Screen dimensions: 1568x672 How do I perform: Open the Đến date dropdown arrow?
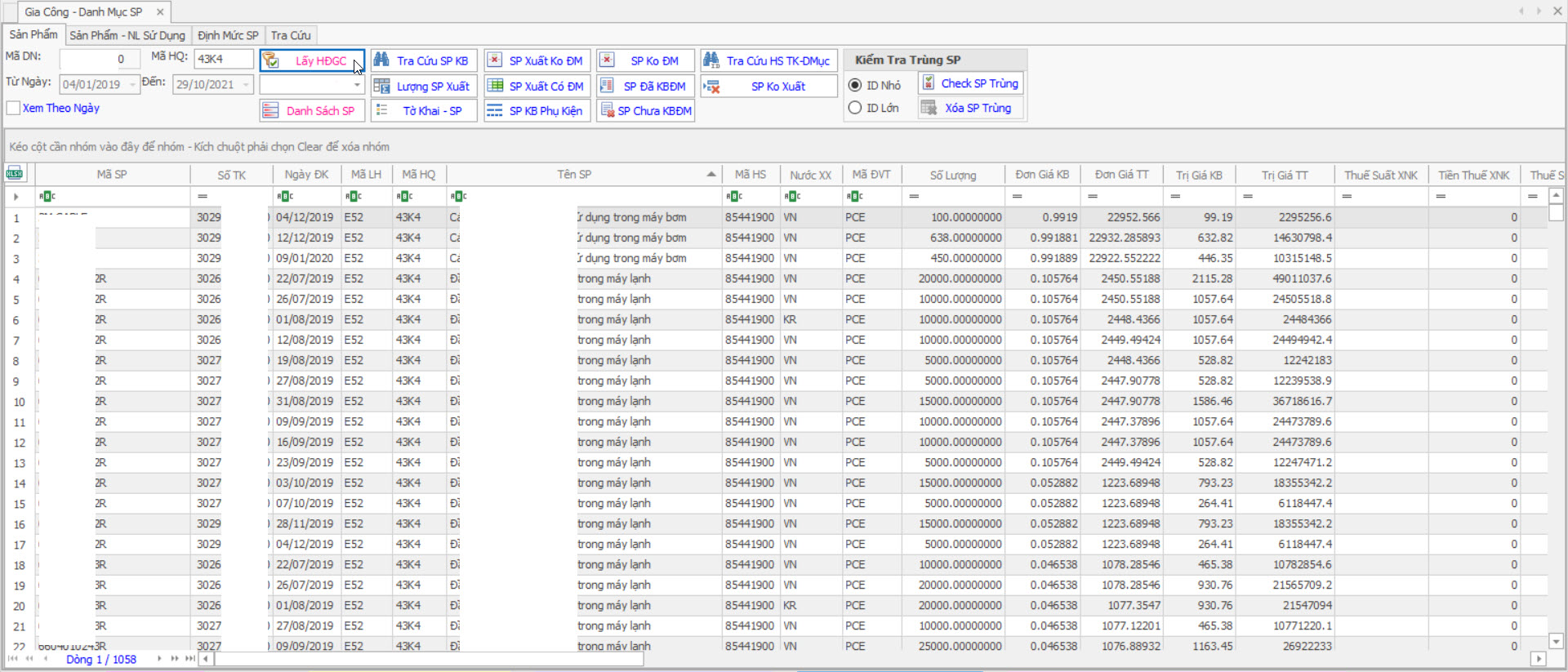(x=246, y=85)
